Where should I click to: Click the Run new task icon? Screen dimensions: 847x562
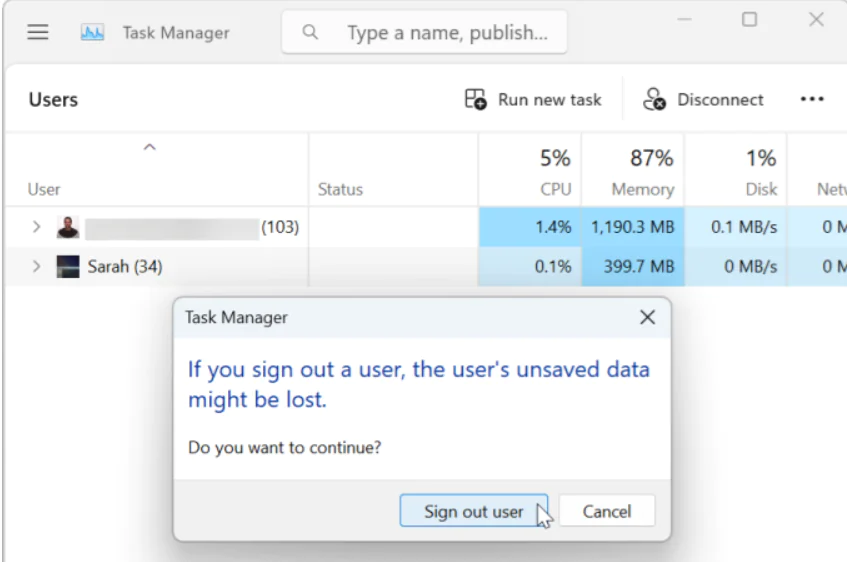[476, 99]
